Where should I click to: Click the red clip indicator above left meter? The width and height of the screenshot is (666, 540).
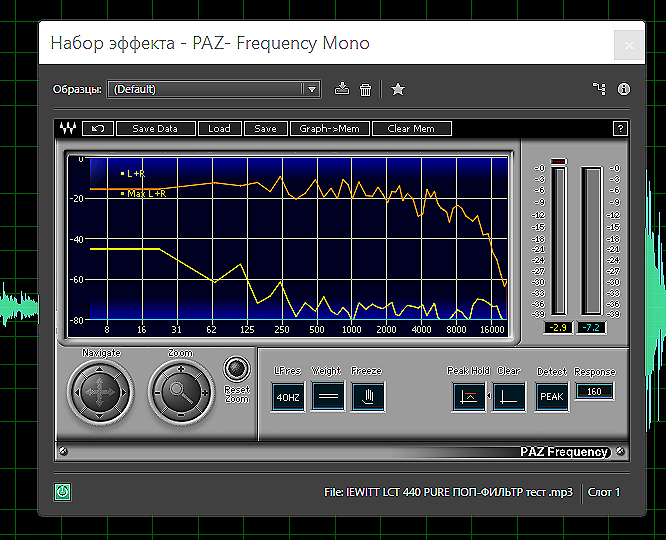tap(558, 161)
